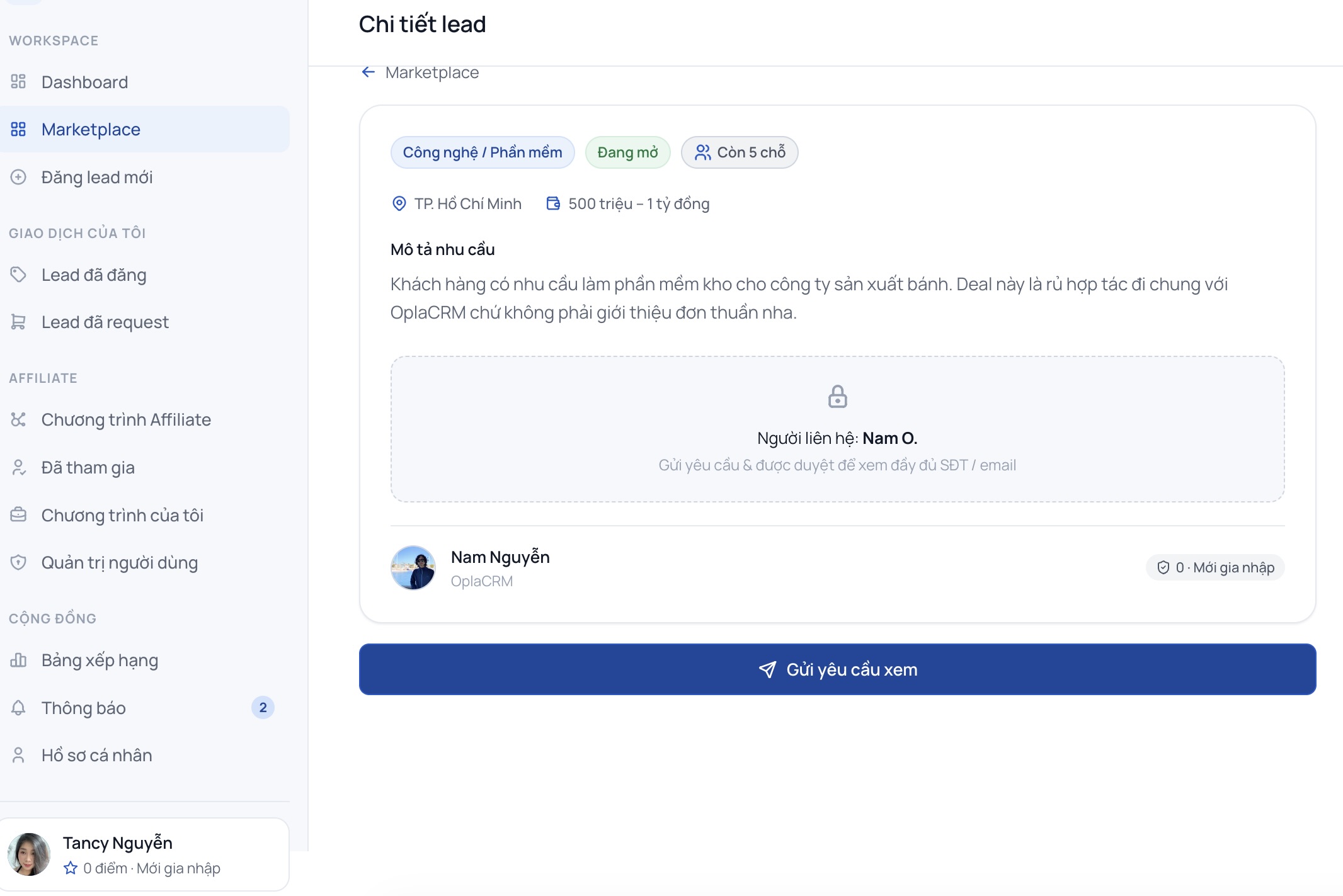The width and height of the screenshot is (1343, 896).
Task: Go back via the Marketplace arrow link
Action: coord(420,72)
